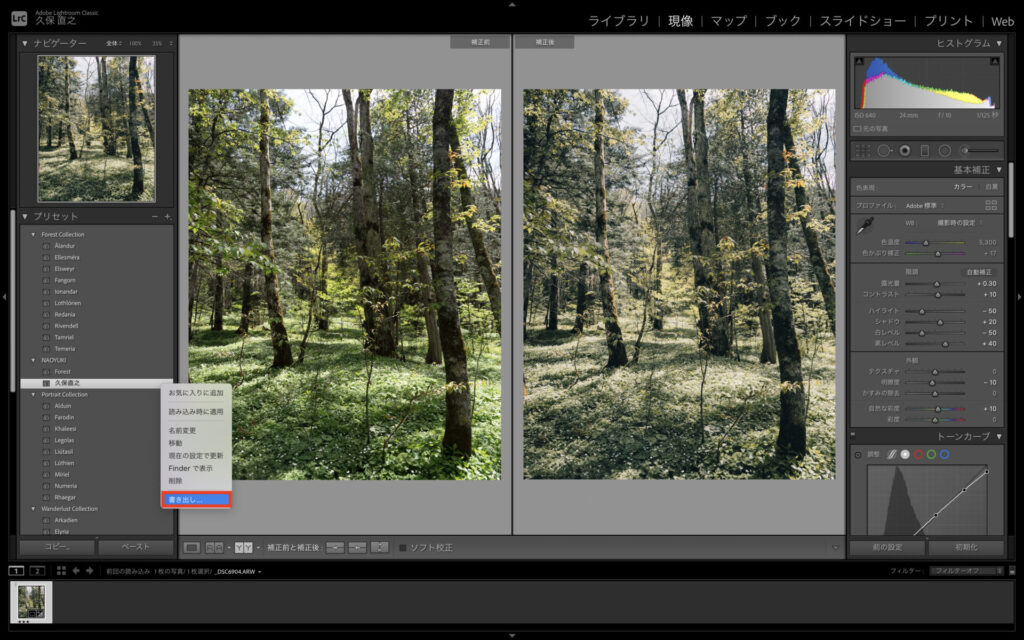Image resolution: width=1024 pixels, height=640 pixels.
Task: Click the 自動補正 auto tone button
Action: [979, 272]
